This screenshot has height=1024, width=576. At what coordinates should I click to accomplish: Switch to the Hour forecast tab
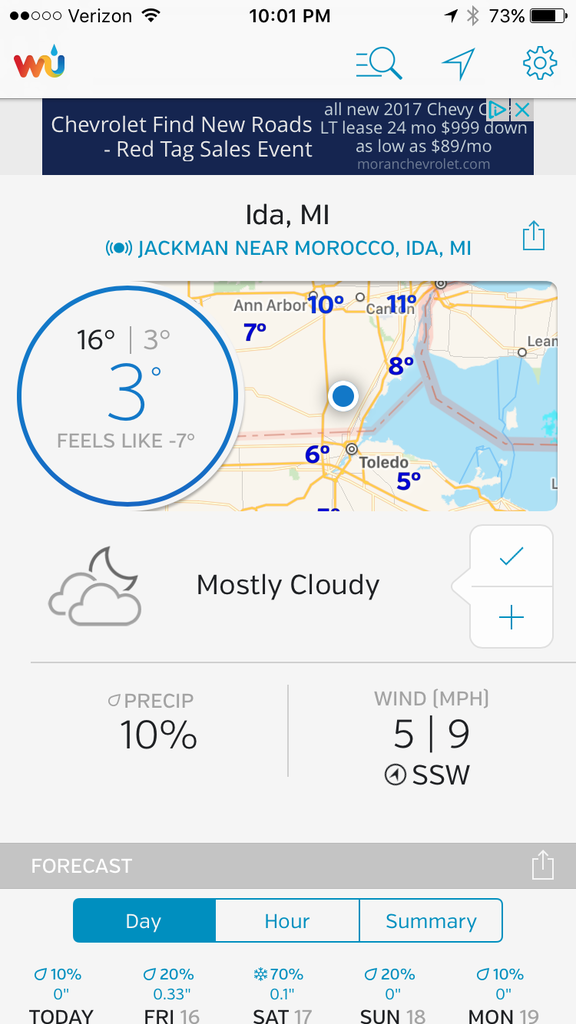click(287, 921)
